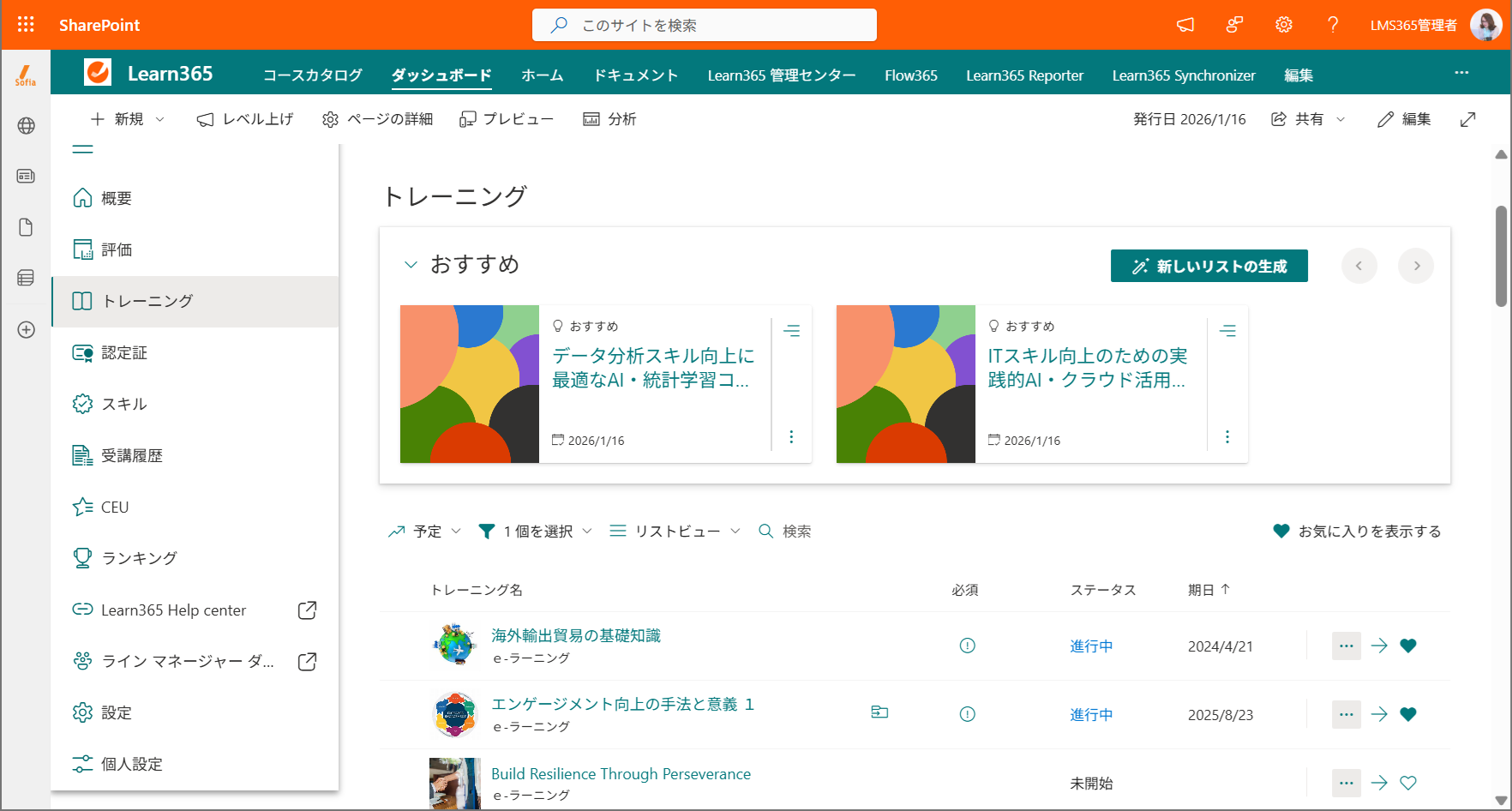The image size is (1512, 811).
Task: Click the learning path icon in エンゲージメント row
Action: [879, 712]
